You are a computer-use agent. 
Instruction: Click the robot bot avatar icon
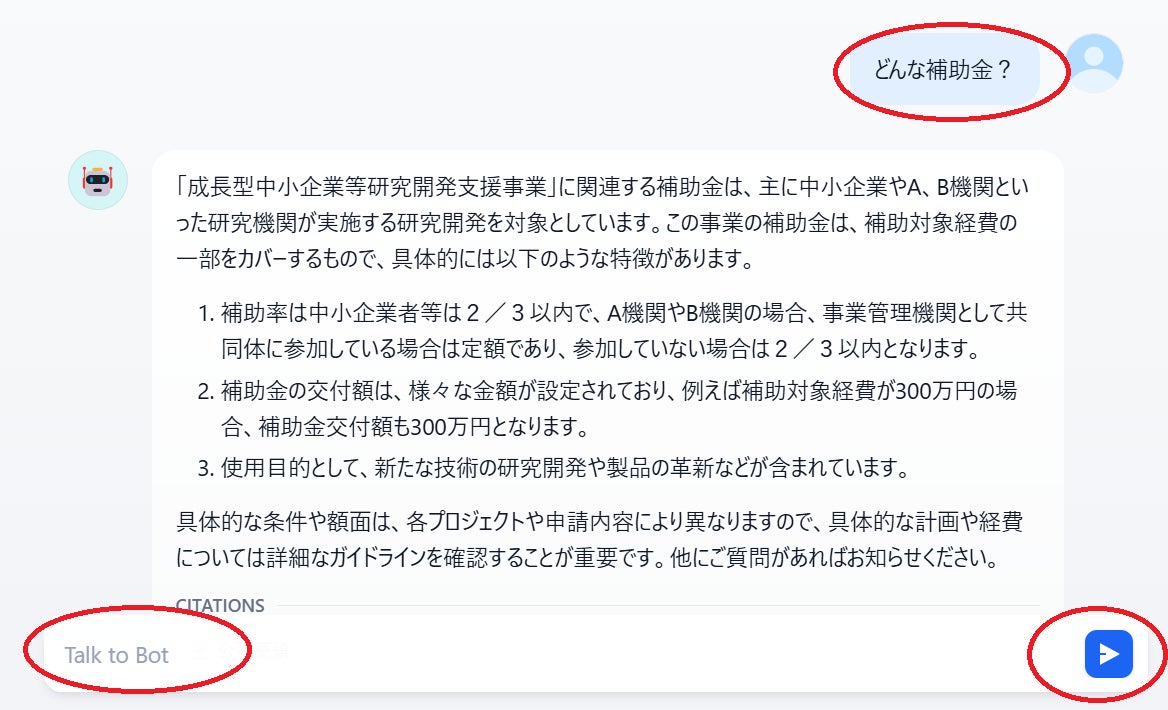coord(98,180)
